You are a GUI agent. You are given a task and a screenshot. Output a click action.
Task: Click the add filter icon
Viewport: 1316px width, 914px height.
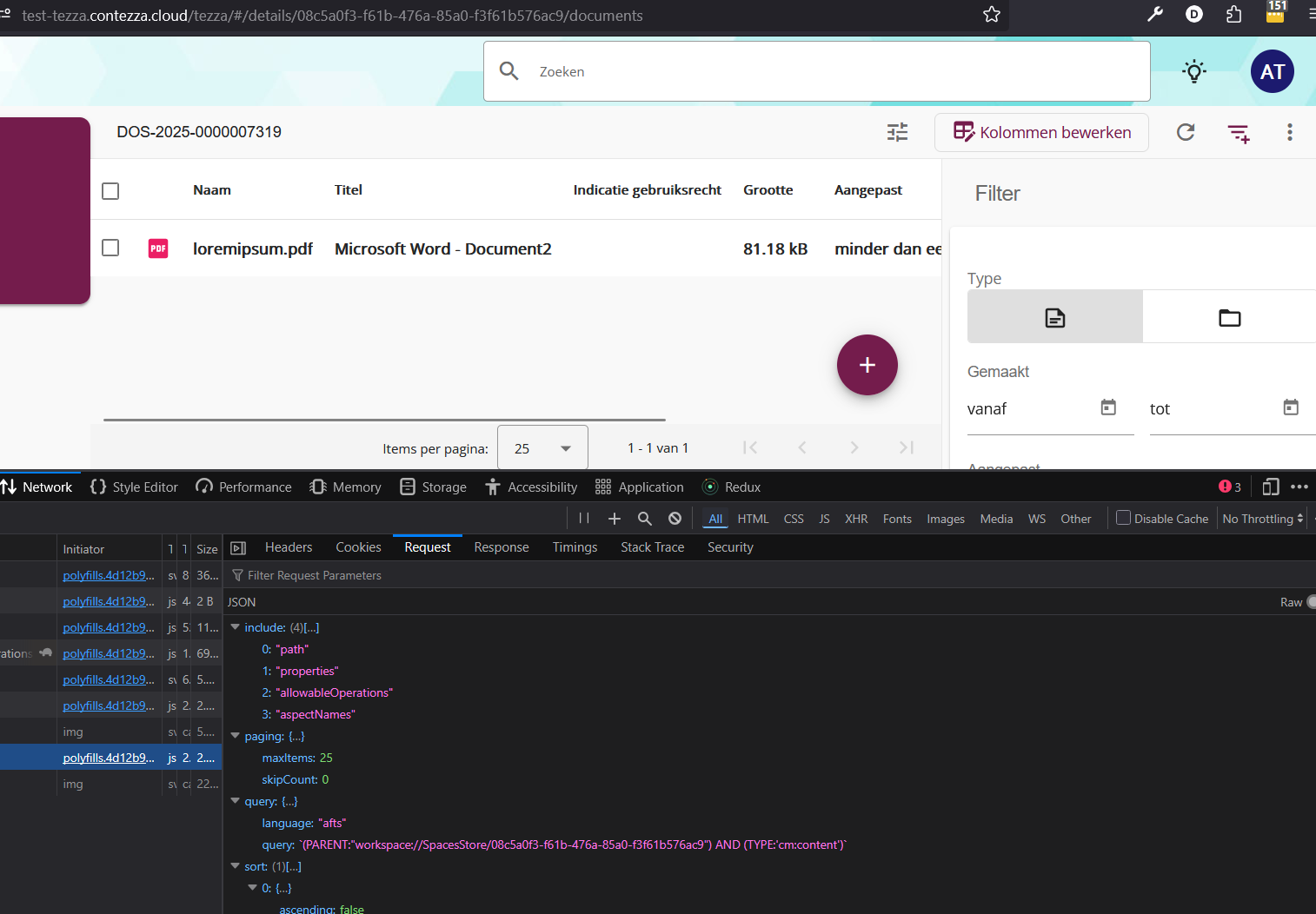click(1238, 133)
